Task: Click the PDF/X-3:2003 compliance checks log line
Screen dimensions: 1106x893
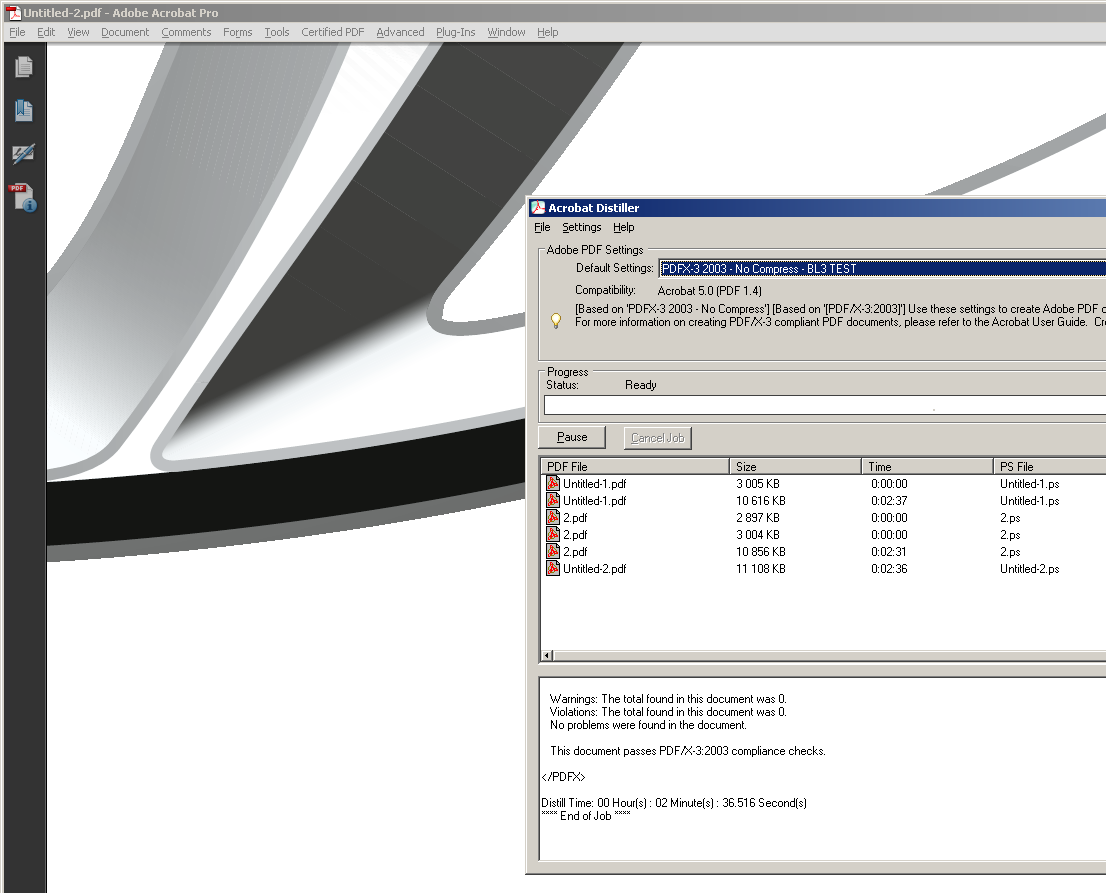Action: pyautogui.click(x=688, y=751)
